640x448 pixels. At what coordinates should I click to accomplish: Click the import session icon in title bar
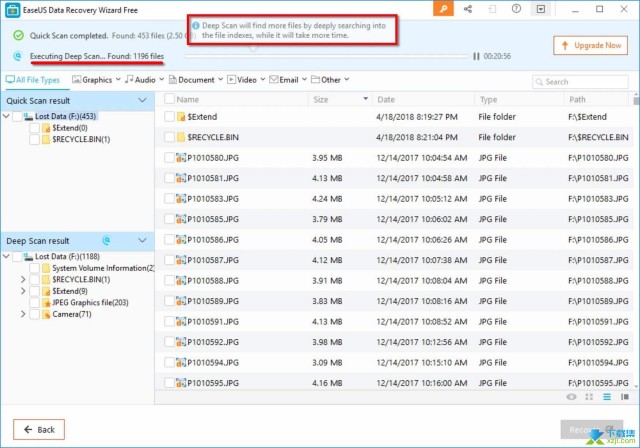[492, 9]
